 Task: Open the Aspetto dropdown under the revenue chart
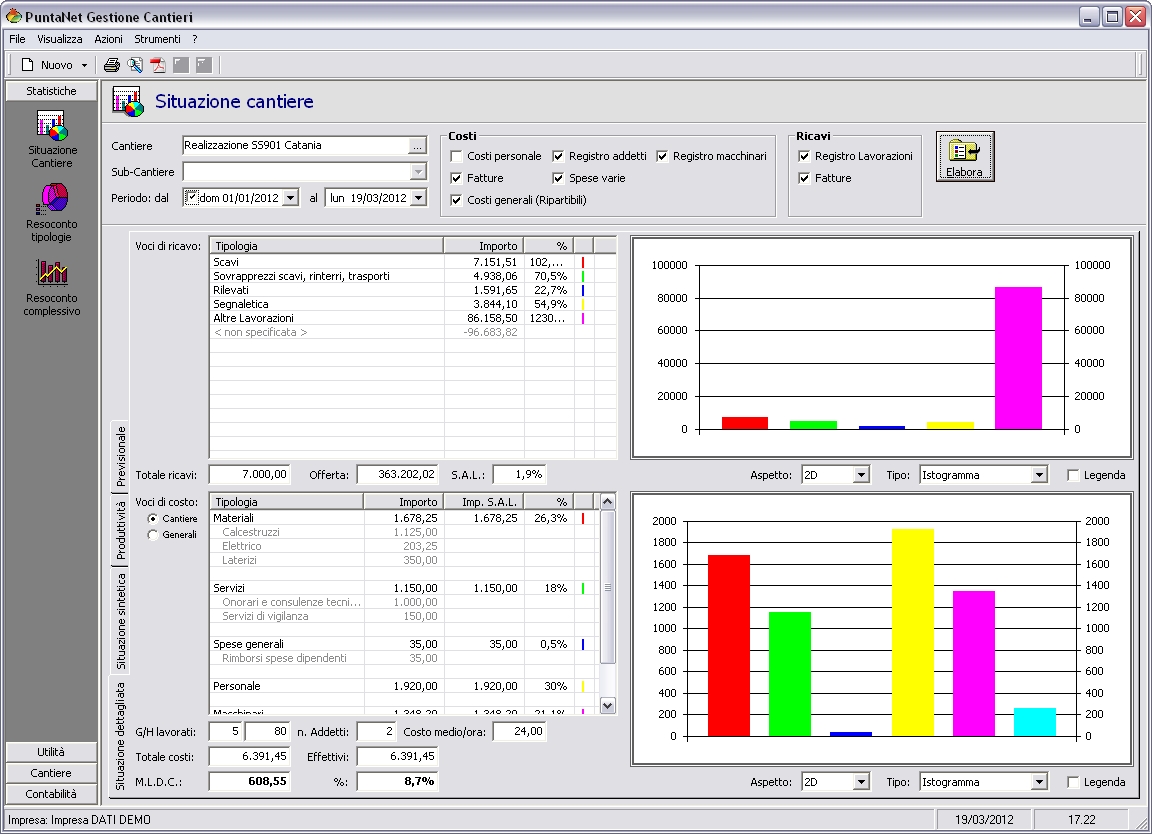(x=861, y=475)
